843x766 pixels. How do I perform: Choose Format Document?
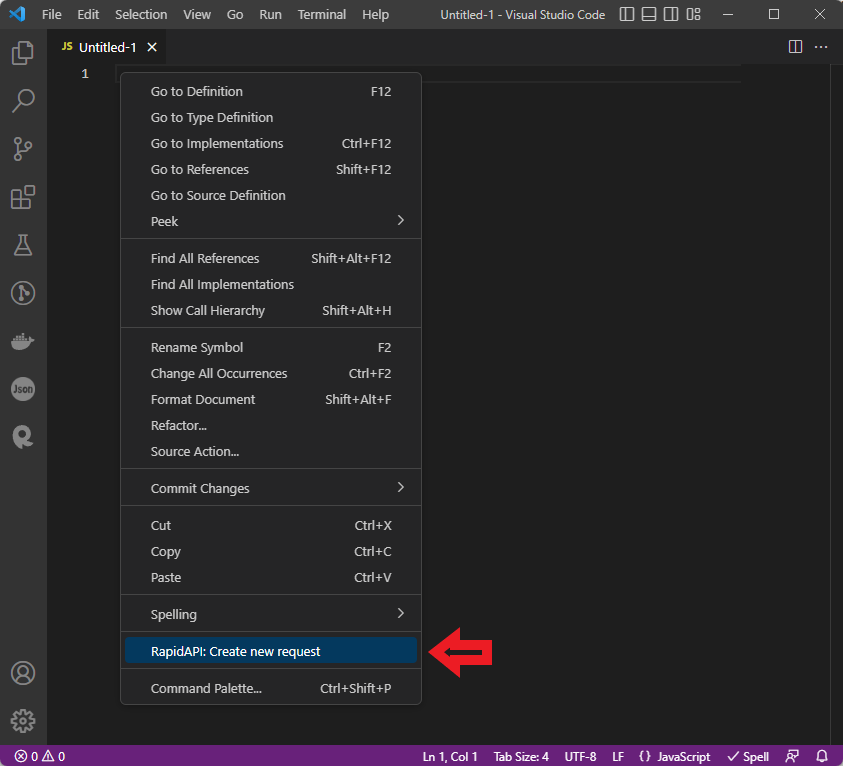pos(271,399)
